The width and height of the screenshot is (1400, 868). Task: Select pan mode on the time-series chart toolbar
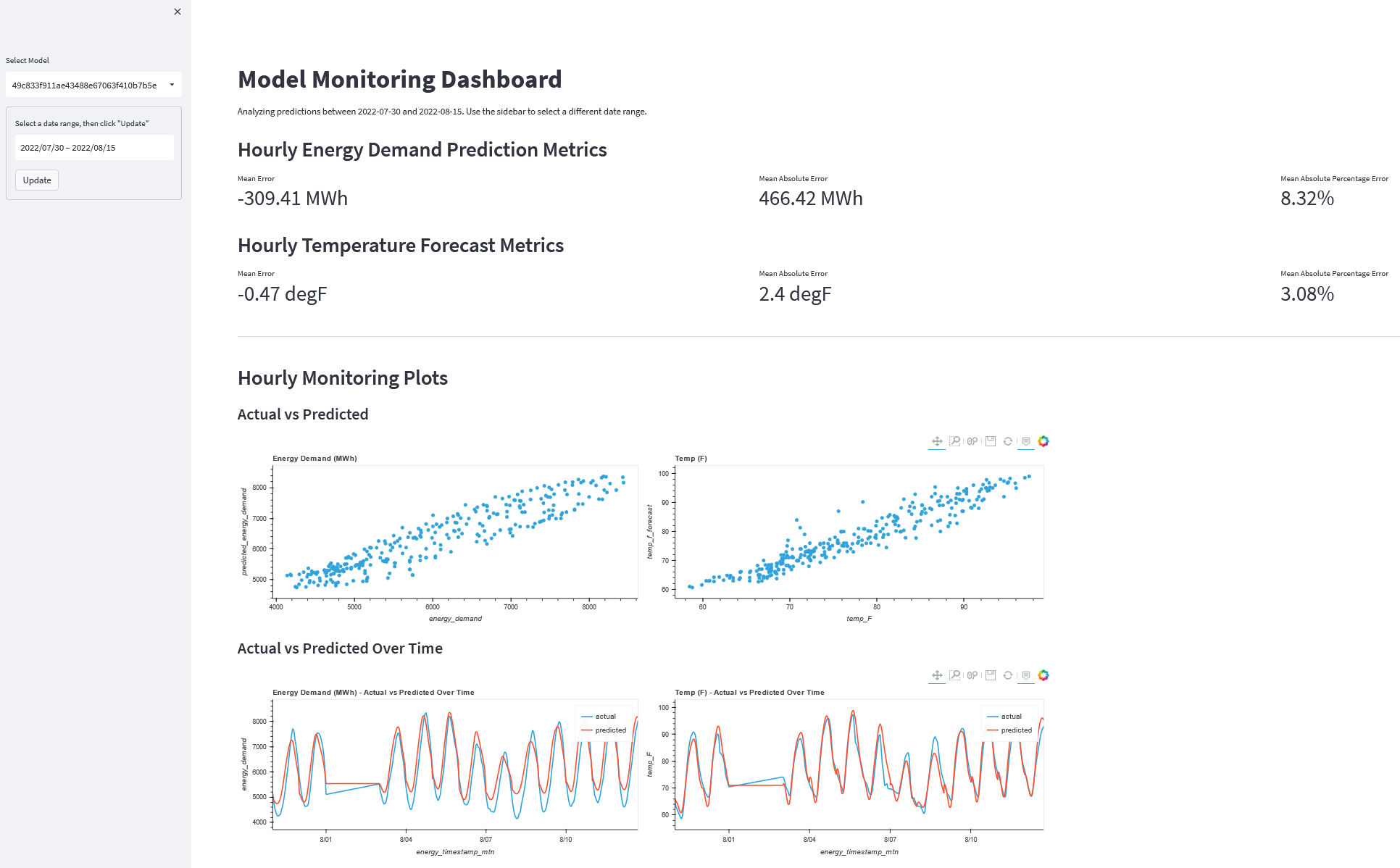click(x=937, y=675)
